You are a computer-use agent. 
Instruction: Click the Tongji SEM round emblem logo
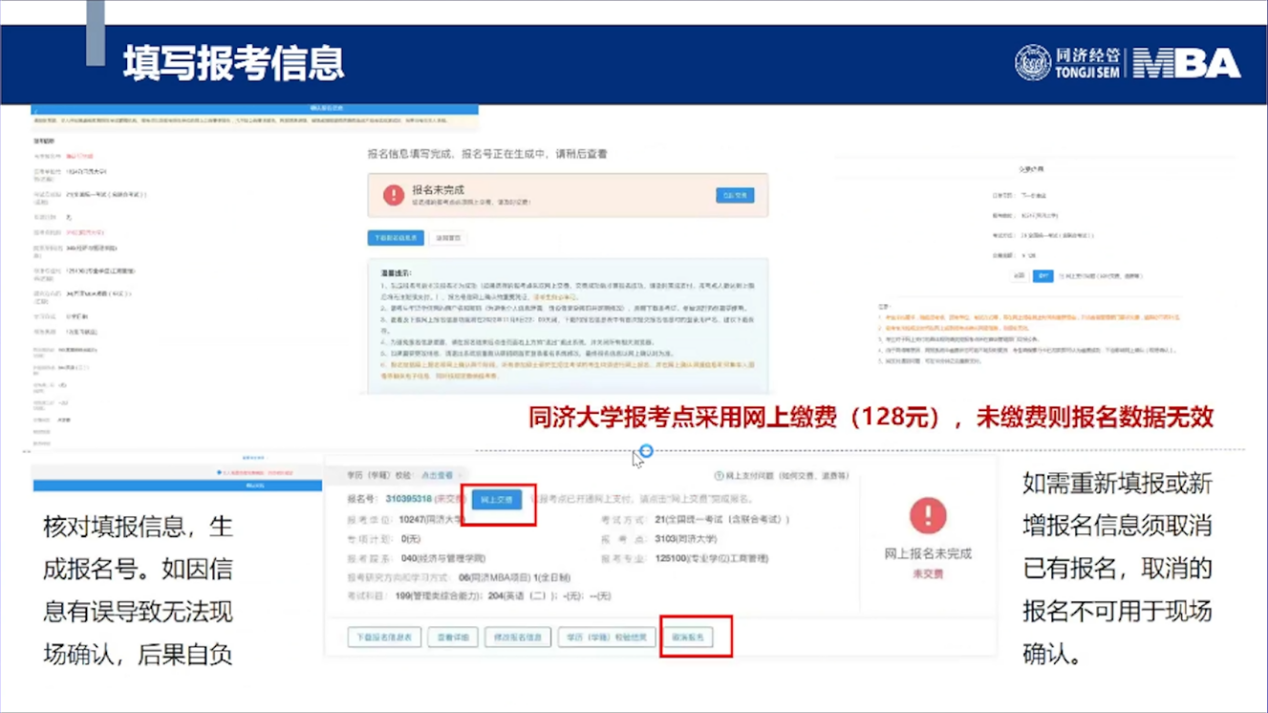[1033, 63]
